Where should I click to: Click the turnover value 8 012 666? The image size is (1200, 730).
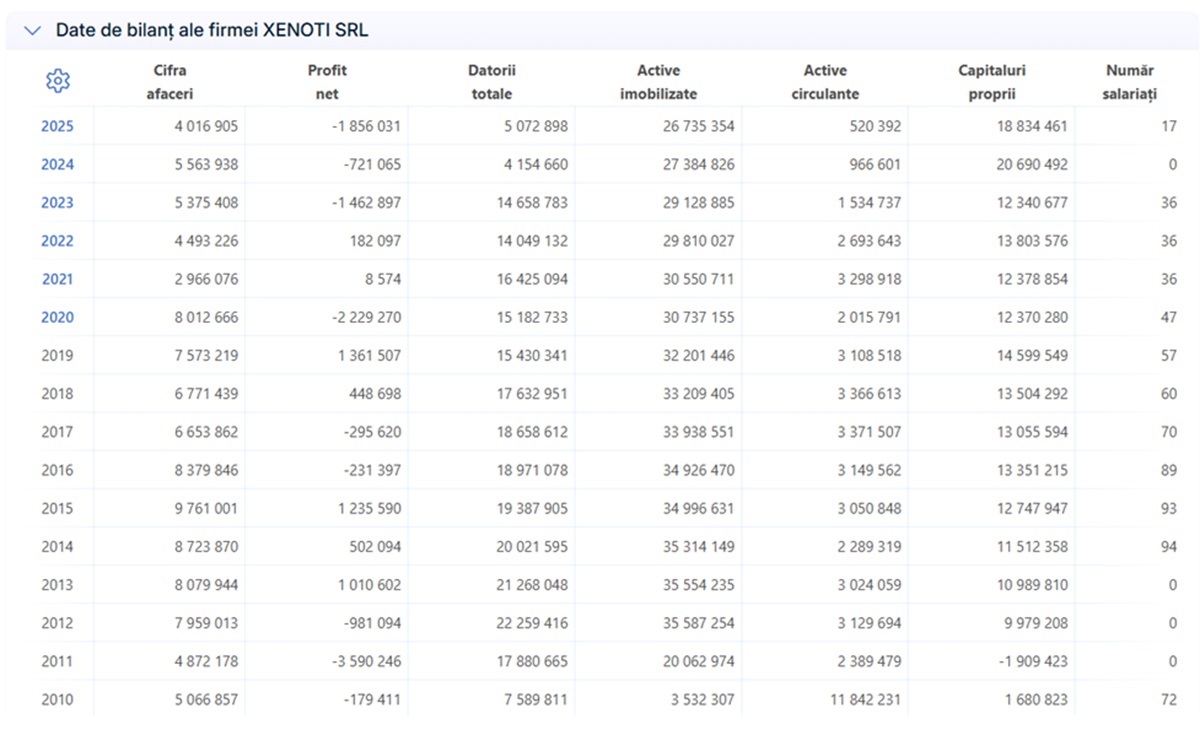[x=205, y=317]
